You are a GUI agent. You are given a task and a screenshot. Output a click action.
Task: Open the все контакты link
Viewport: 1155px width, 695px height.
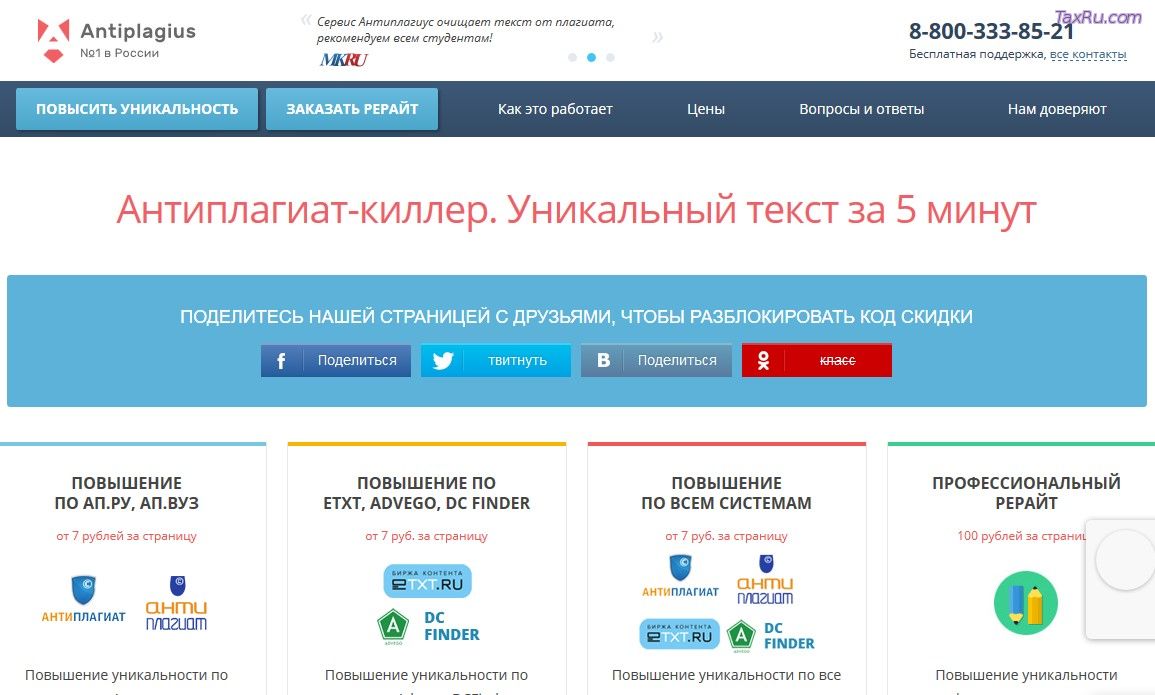click(1088, 55)
